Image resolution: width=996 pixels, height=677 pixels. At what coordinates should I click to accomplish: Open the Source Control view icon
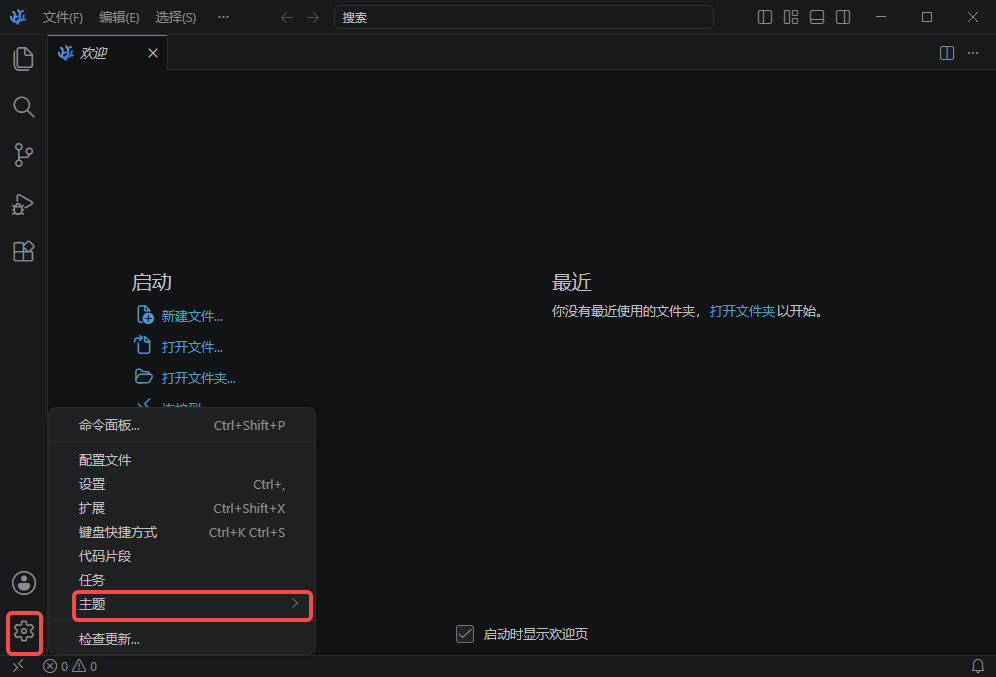24,155
